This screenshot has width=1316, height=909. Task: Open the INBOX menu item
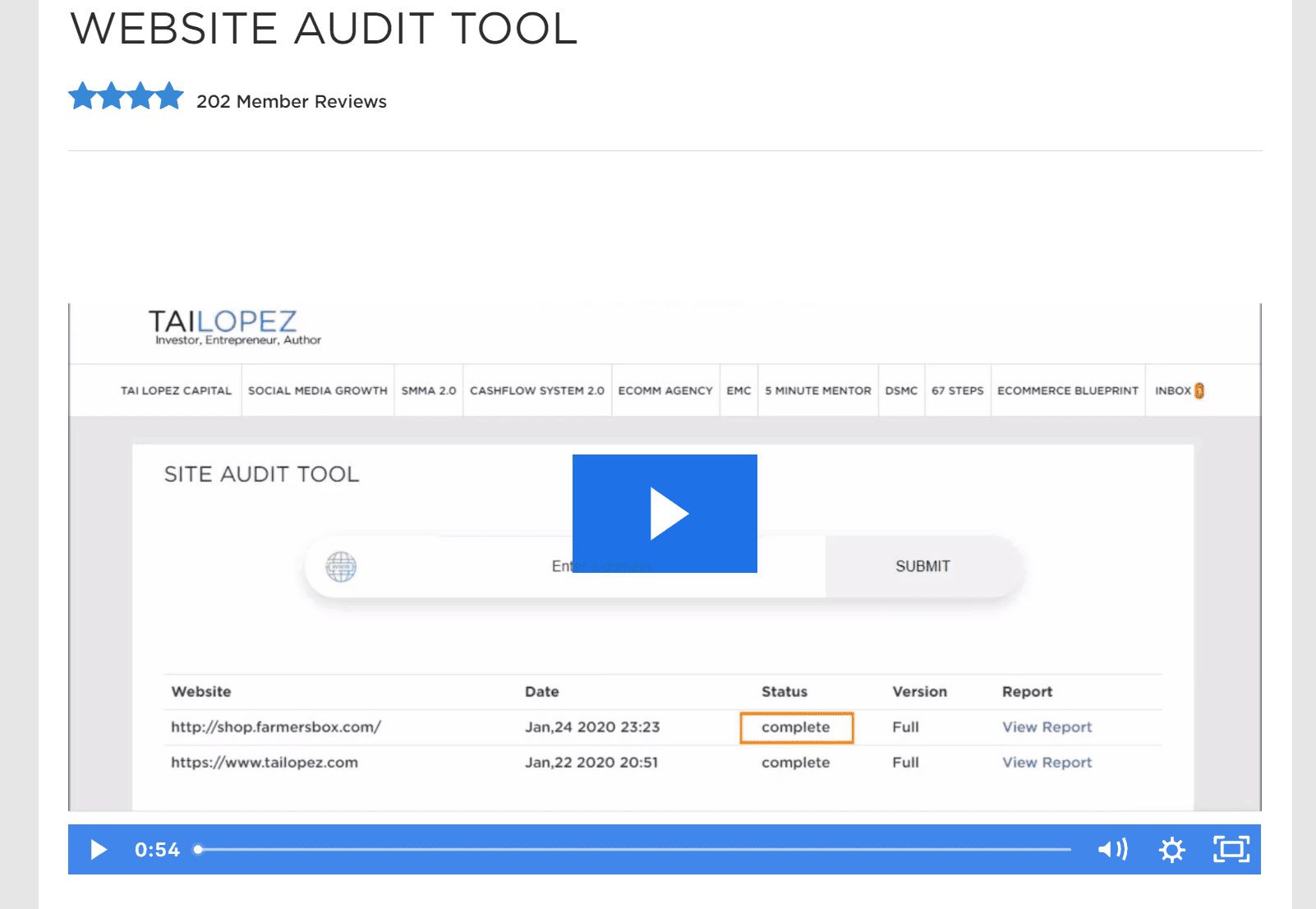pyautogui.click(x=1173, y=390)
